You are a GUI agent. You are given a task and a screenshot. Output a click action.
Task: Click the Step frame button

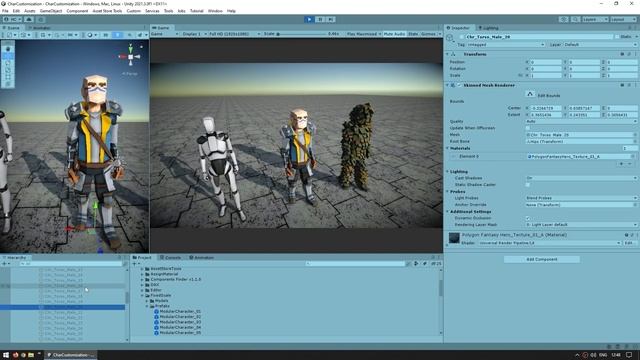click(331, 19)
